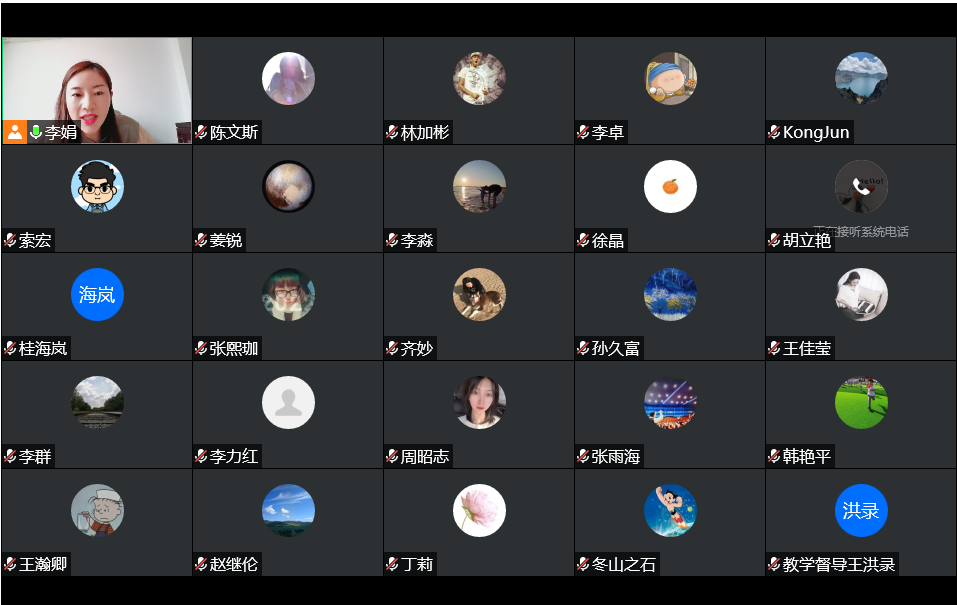Click the muted mic icon beside 教学督导王洪录
Image resolution: width=957 pixels, height=605 pixels.
point(775,564)
